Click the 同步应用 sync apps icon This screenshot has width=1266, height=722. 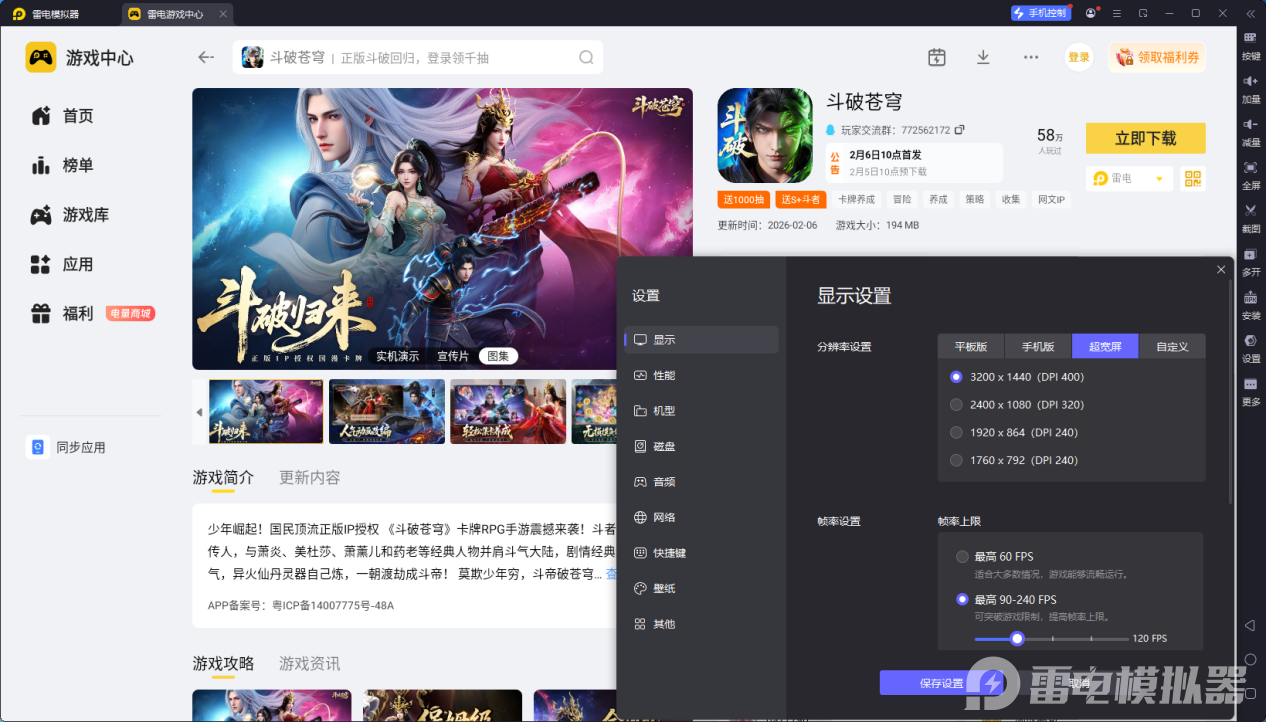click(x=37, y=447)
